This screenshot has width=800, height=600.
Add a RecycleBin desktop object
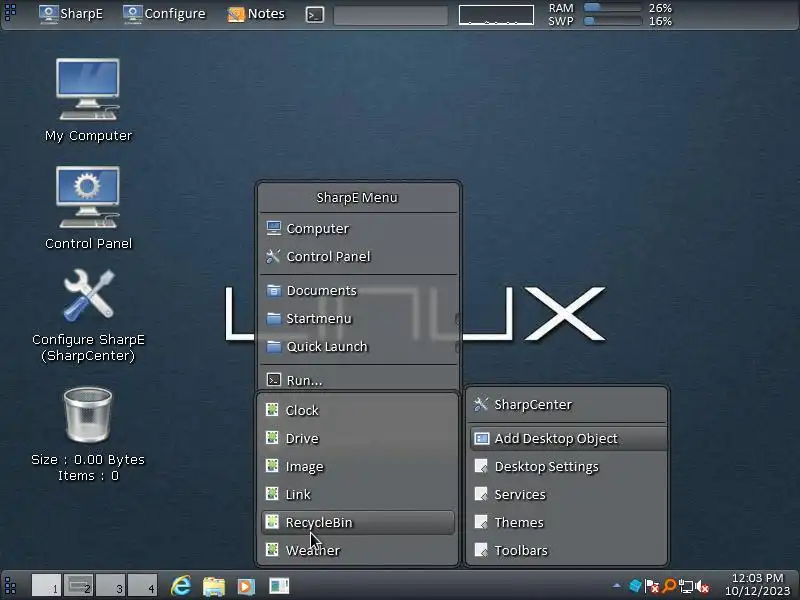coord(358,522)
